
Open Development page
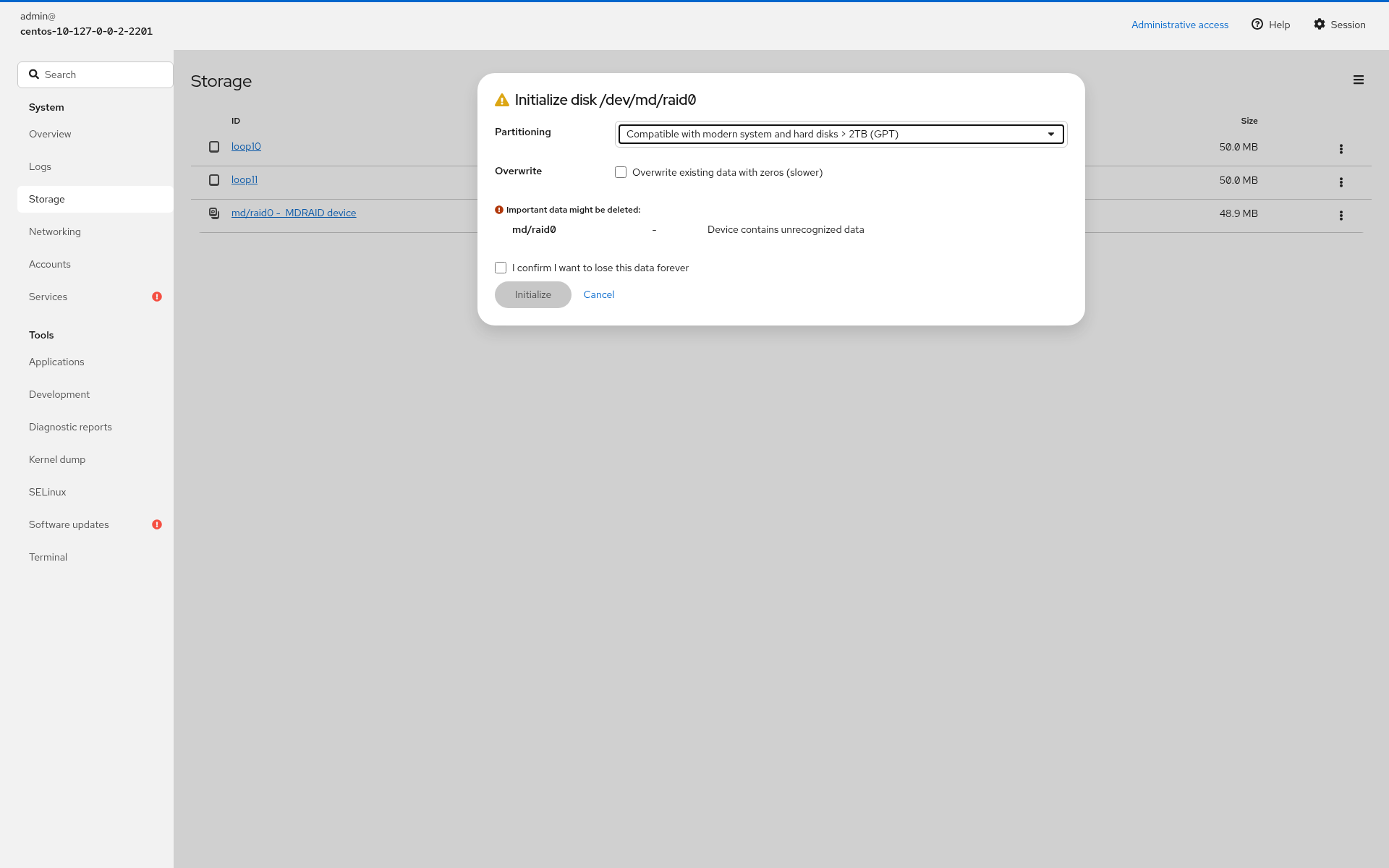pyautogui.click(x=95, y=394)
